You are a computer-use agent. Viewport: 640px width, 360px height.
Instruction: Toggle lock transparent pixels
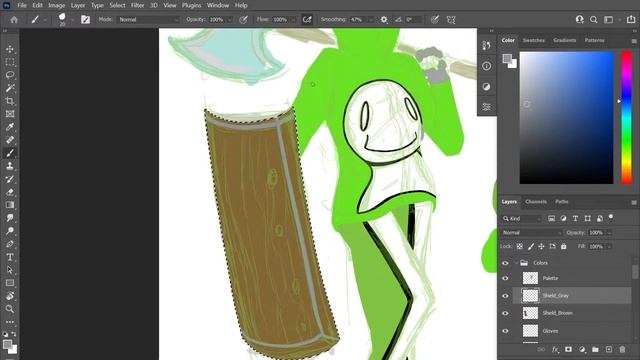click(520, 247)
